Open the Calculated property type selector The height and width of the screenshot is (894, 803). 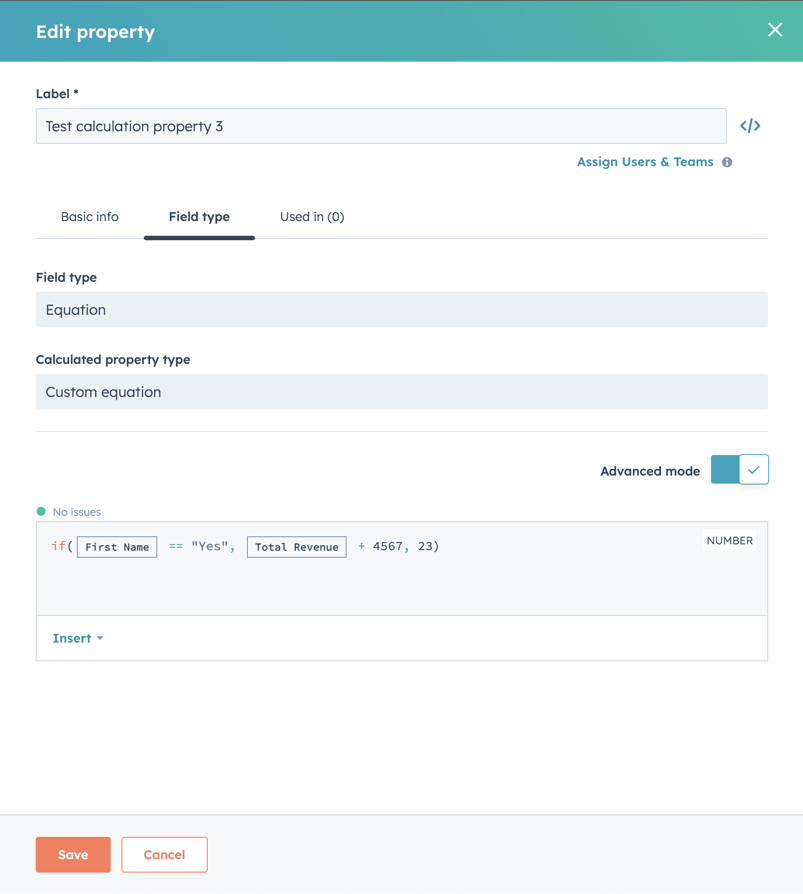pos(401,391)
